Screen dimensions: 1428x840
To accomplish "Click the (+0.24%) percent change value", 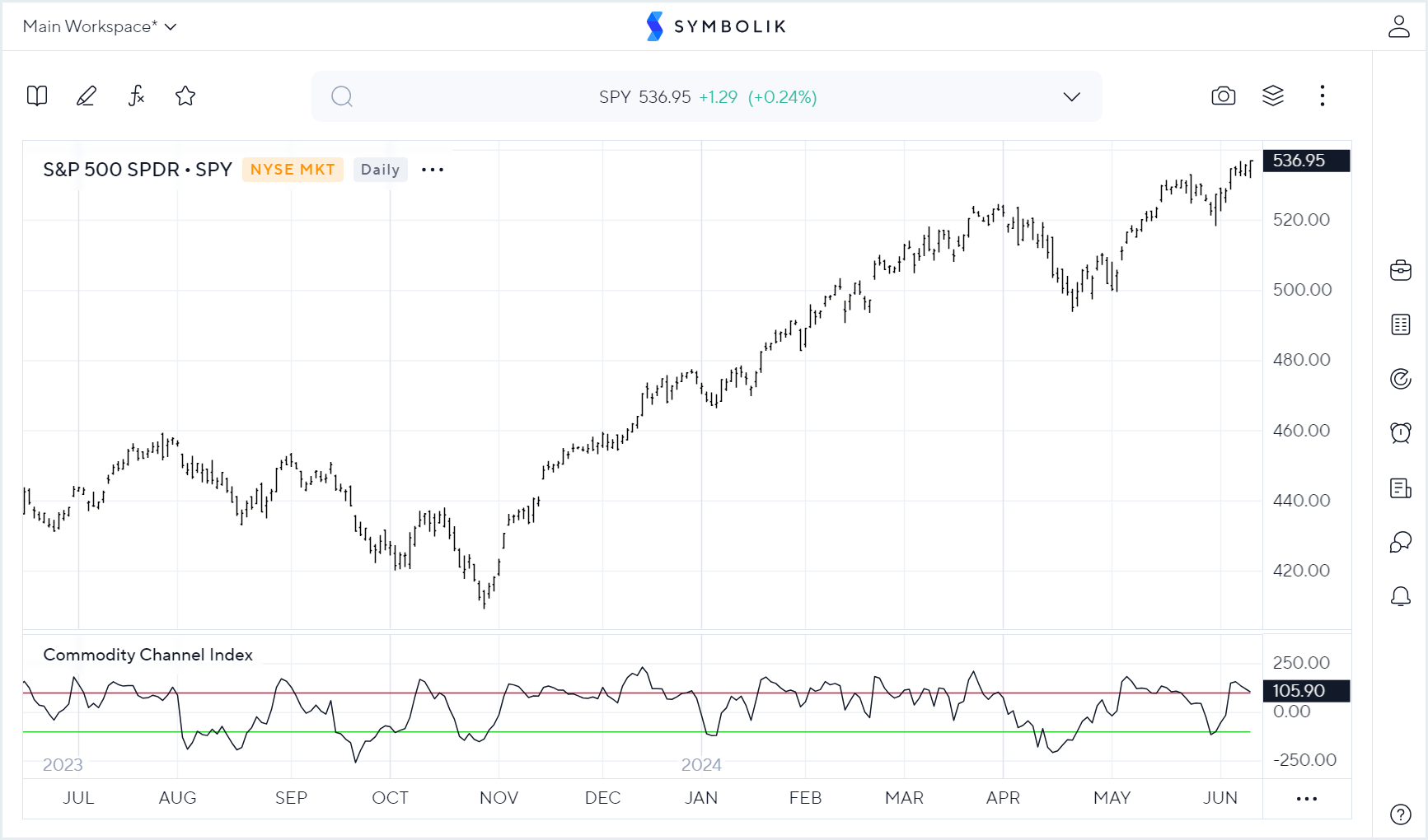I will click(x=783, y=97).
